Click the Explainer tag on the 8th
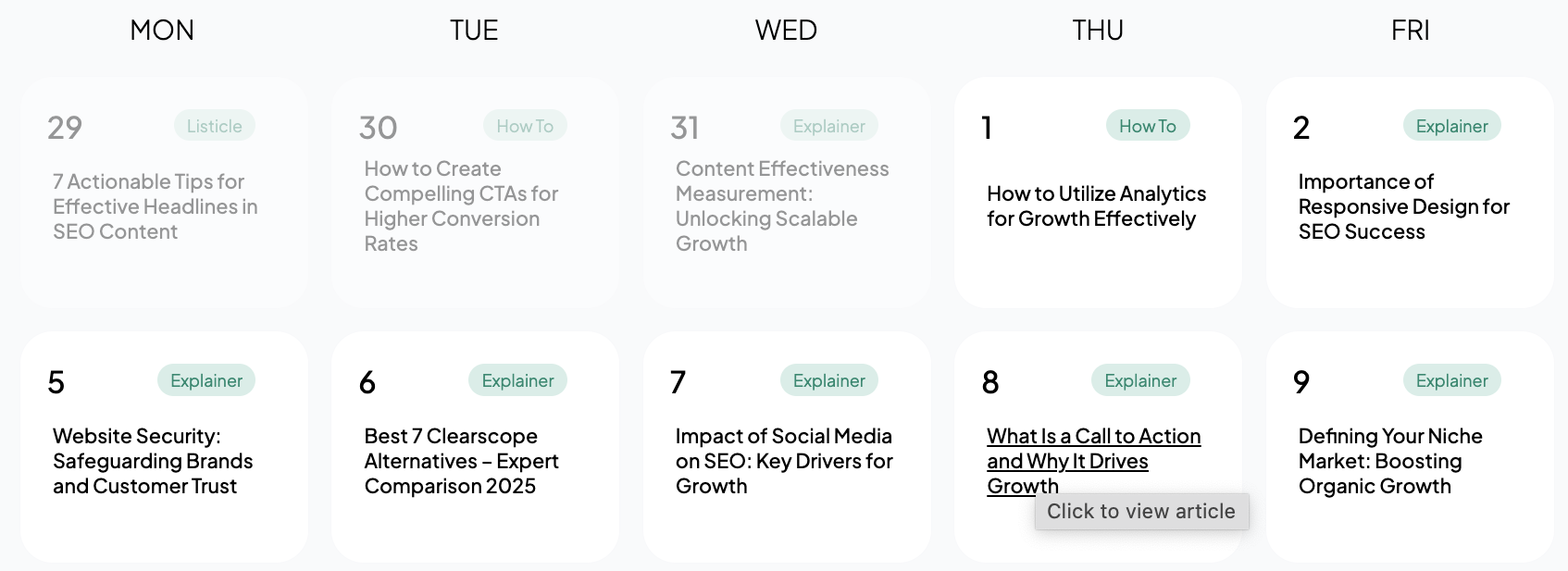The image size is (1568, 571). pos(1139,379)
